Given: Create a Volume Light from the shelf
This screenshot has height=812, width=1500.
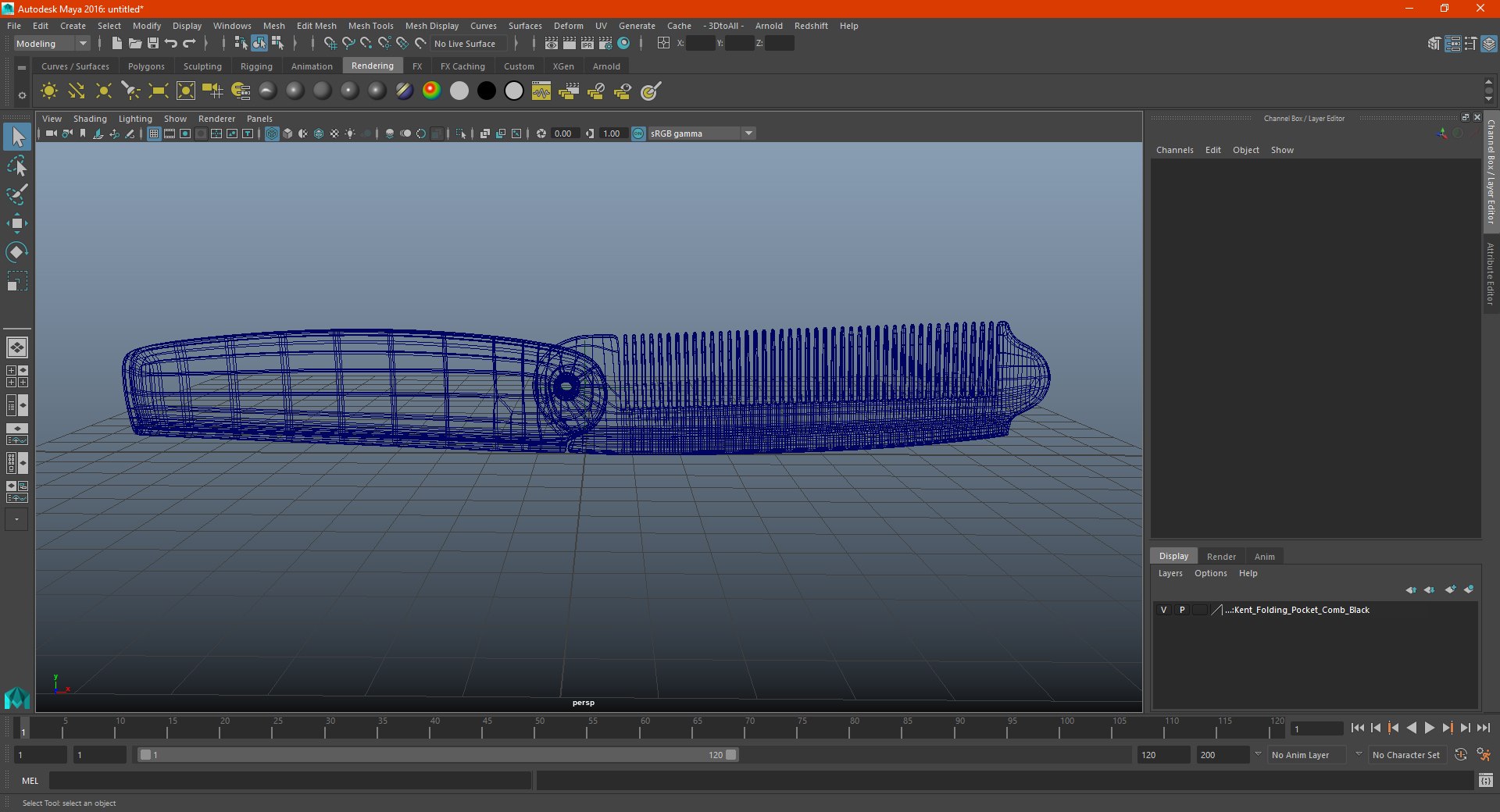Looking at the screenshot, I should pos(186,91).
